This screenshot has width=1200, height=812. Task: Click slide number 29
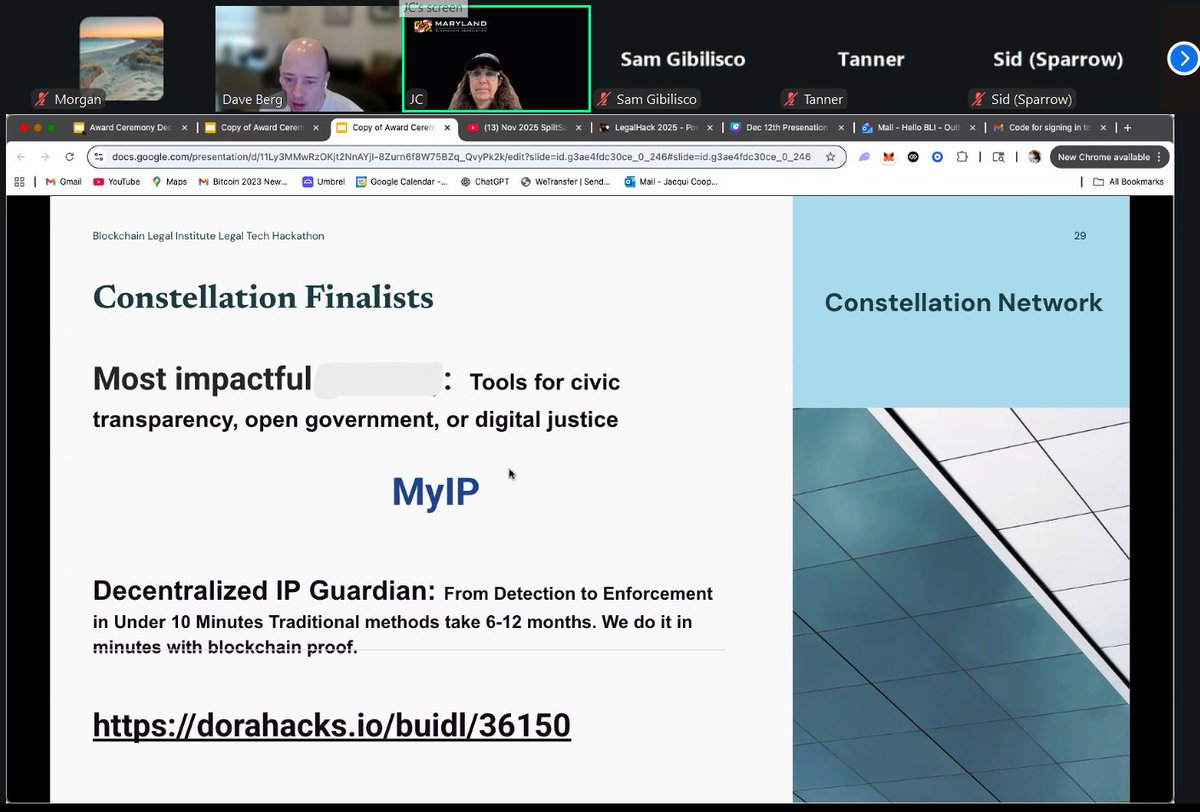pyautogui.click(x=1080, y=236)
